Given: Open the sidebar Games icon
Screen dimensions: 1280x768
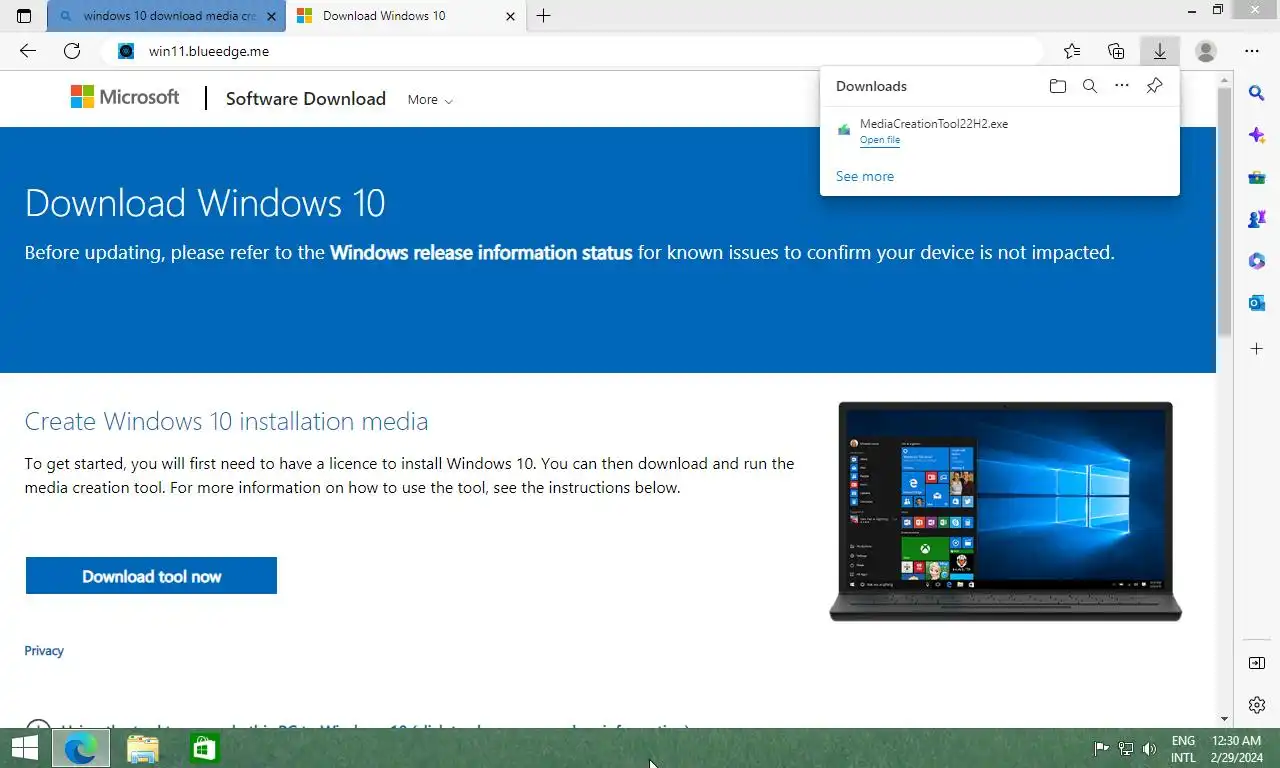Looking at the screenshot, I should pyautogui.click(x=1257, y=219).
